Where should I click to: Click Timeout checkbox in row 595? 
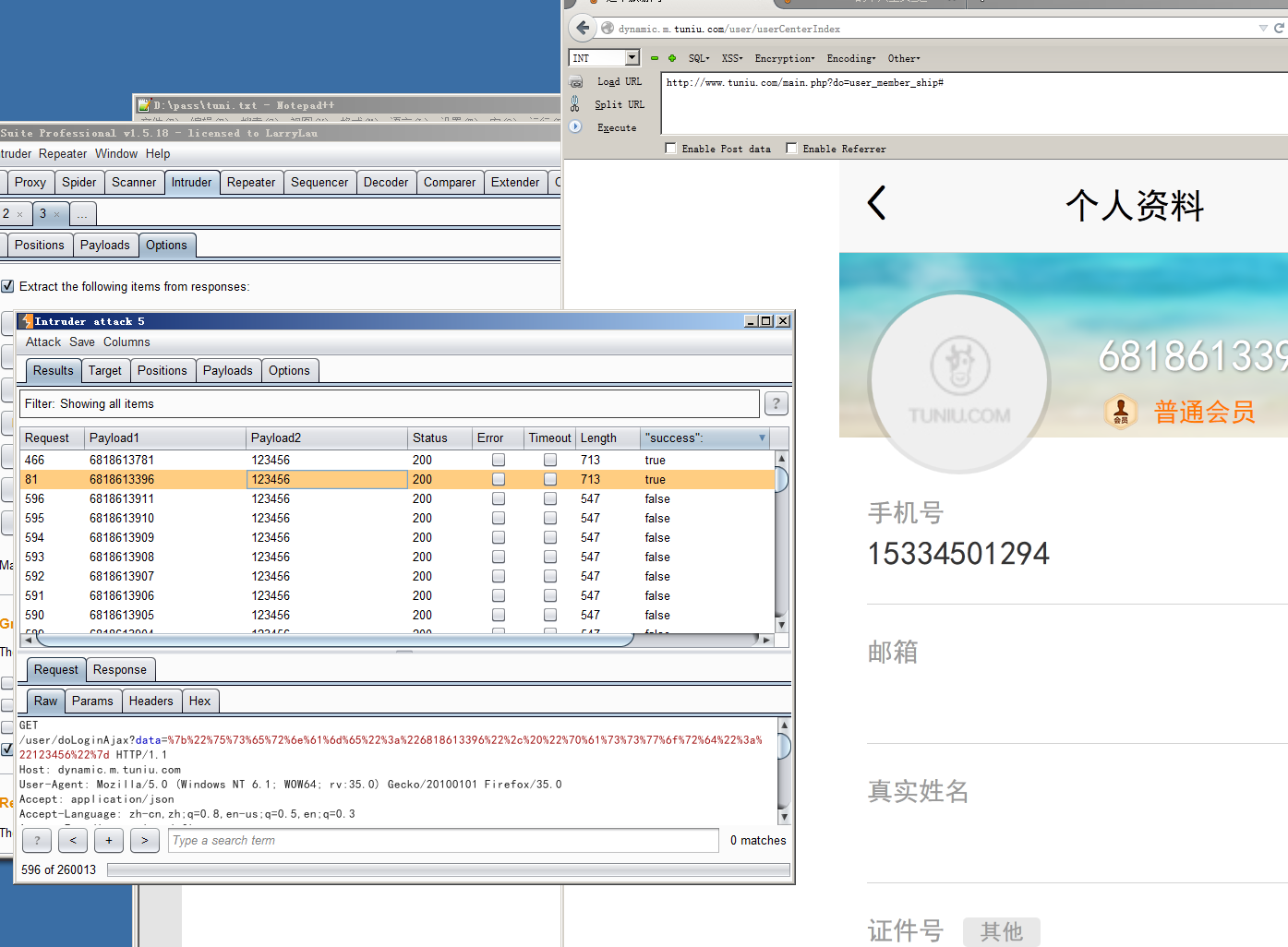[550, 518]
